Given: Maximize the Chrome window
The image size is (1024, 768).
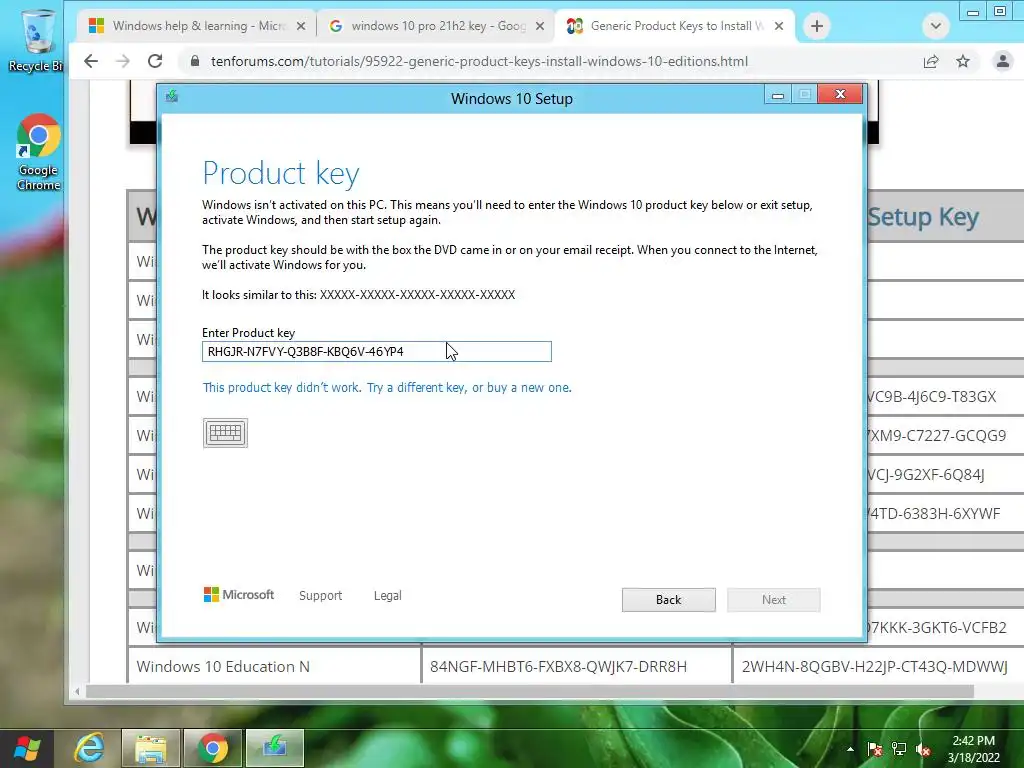Looking at the screenshot, I should coord(999,11).
